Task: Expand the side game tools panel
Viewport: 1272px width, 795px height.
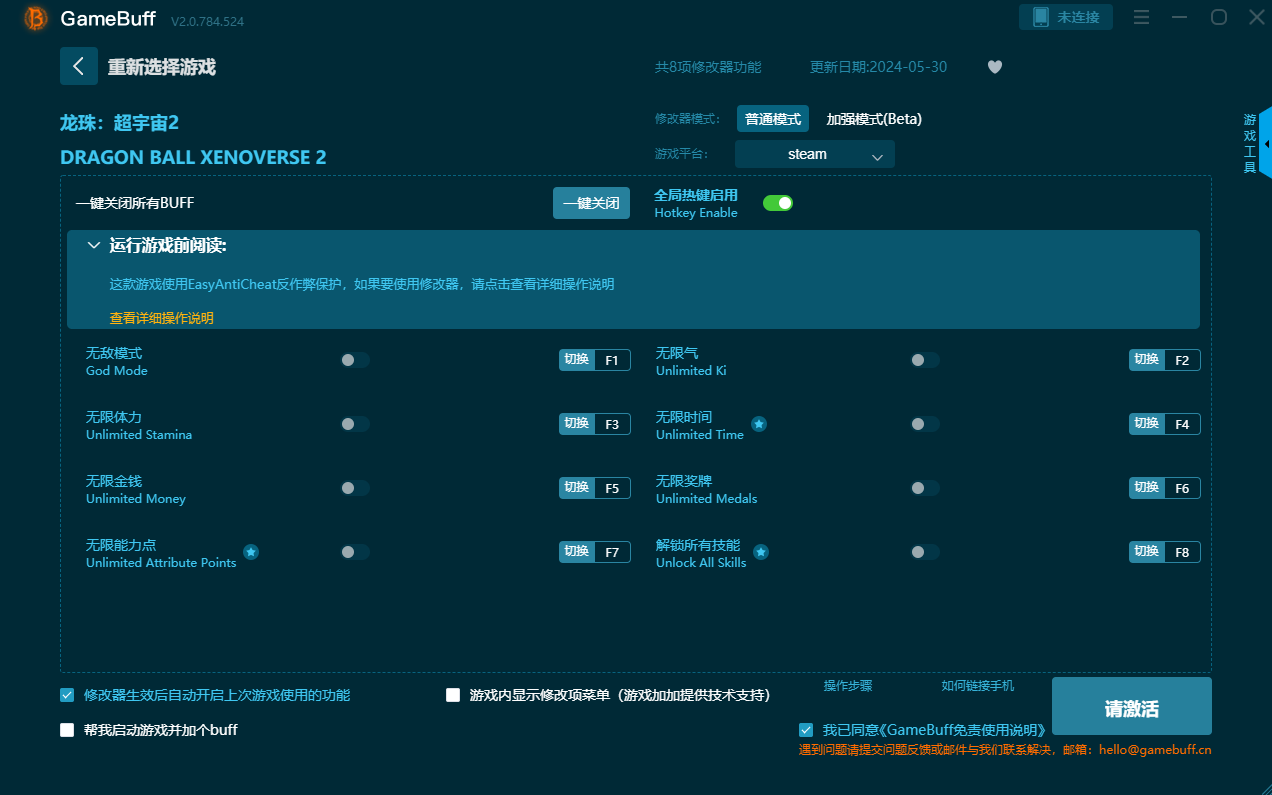Action: point(1264,143)
